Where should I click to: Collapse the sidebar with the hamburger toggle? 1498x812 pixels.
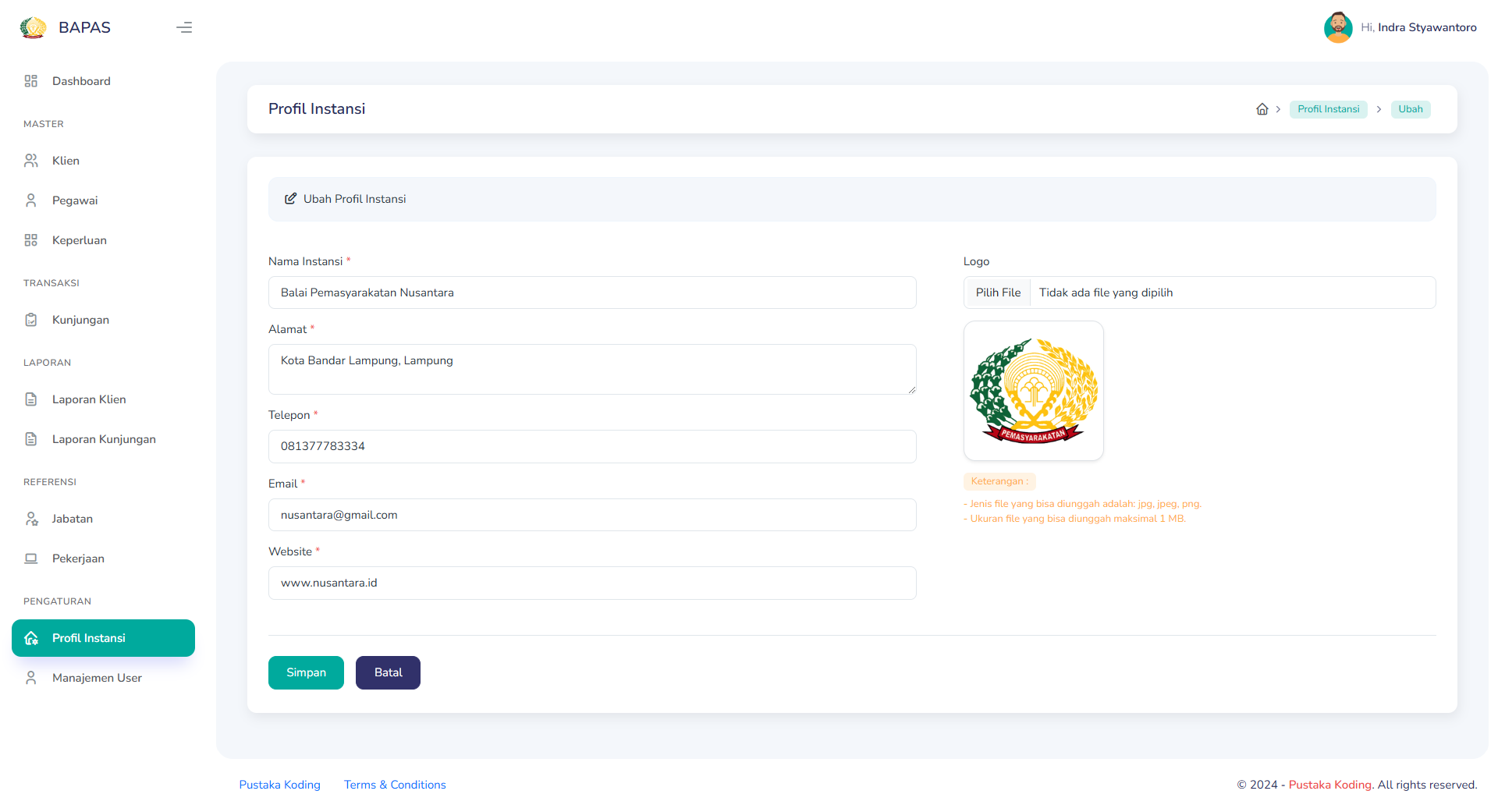tap(184, 27)
